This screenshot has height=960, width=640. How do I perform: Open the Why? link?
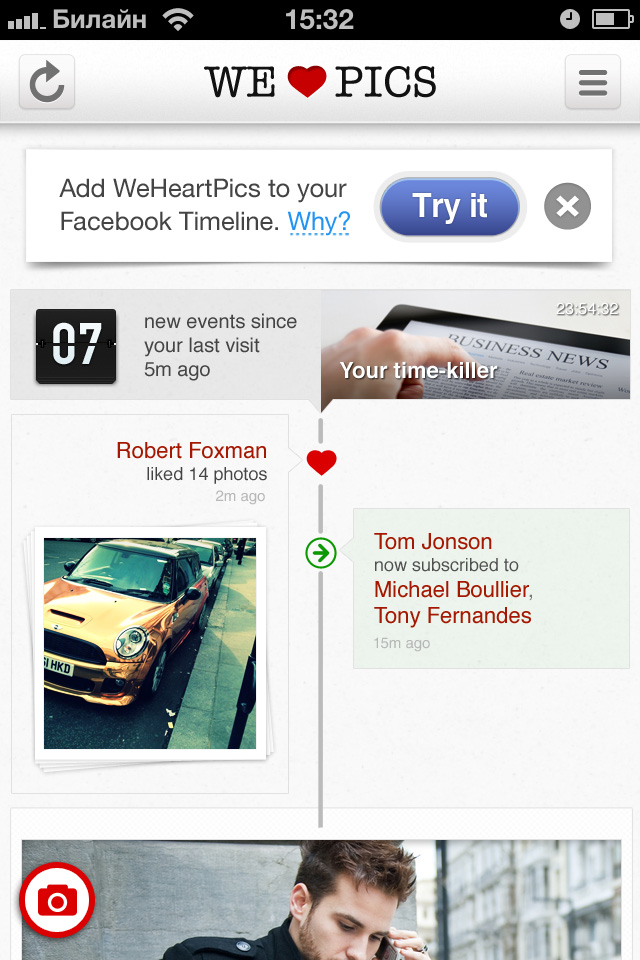click(x=319, y=221)
